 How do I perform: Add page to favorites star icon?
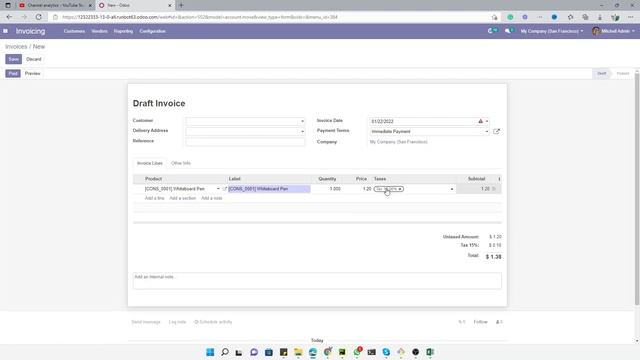click(x=494, y=17)
